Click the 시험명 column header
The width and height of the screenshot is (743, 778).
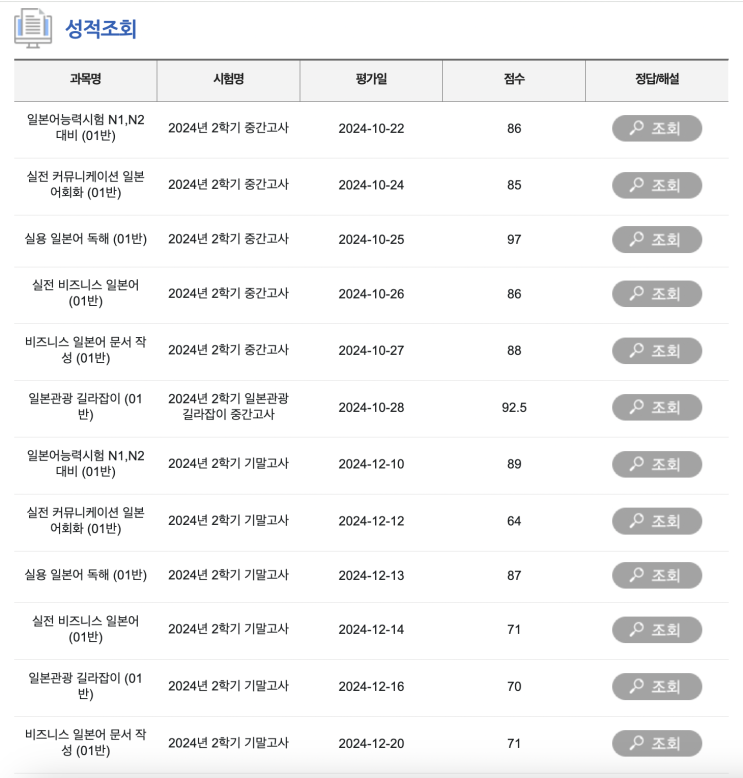pyautogui.click(x=228, y=79)
